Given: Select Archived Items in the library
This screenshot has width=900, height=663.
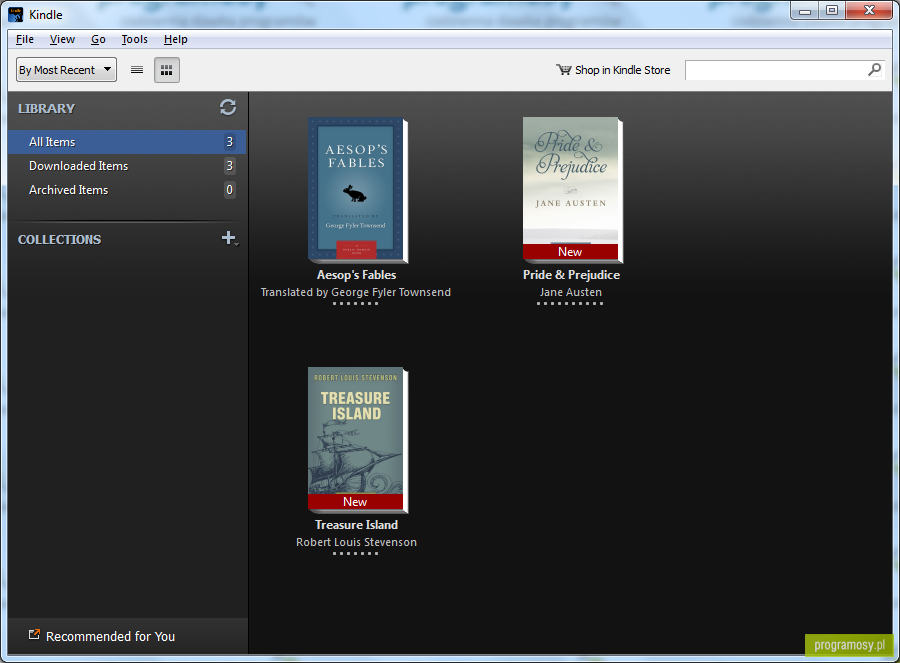Looking at the screenshot, I should (x=127, y=190).
